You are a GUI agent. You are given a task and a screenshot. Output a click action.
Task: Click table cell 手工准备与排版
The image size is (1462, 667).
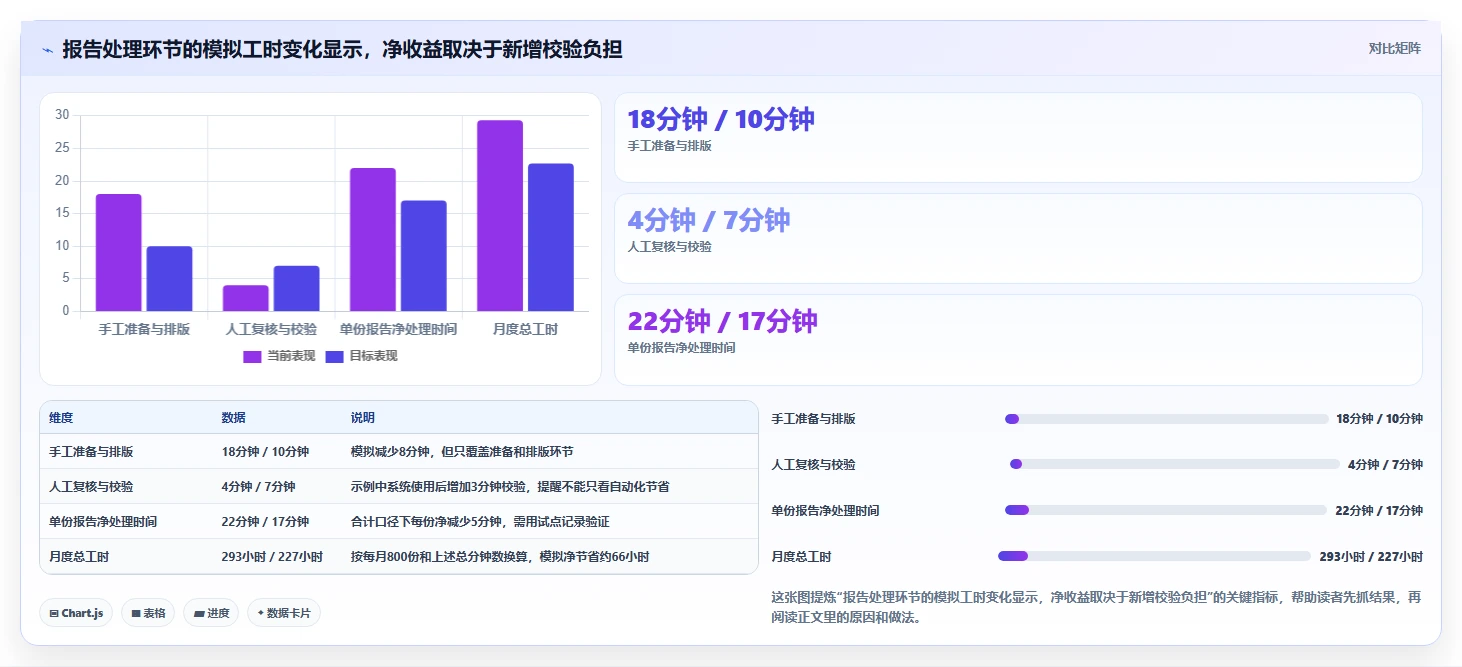91,452
